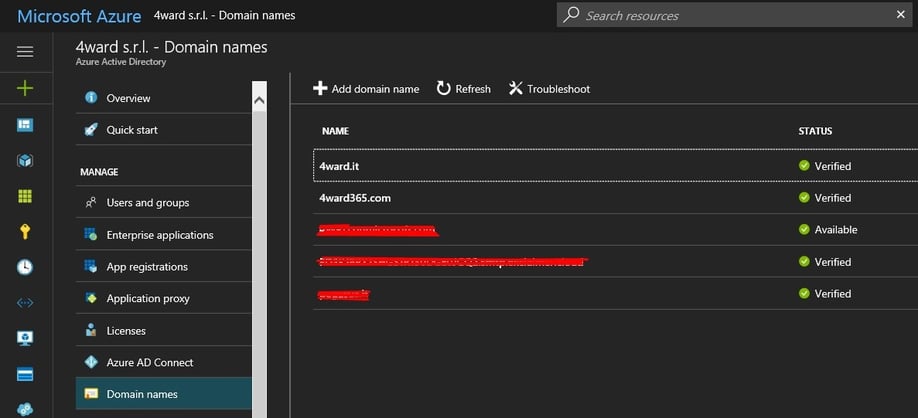Open Application proxy

pyautogui.click(x=164, y=299)
